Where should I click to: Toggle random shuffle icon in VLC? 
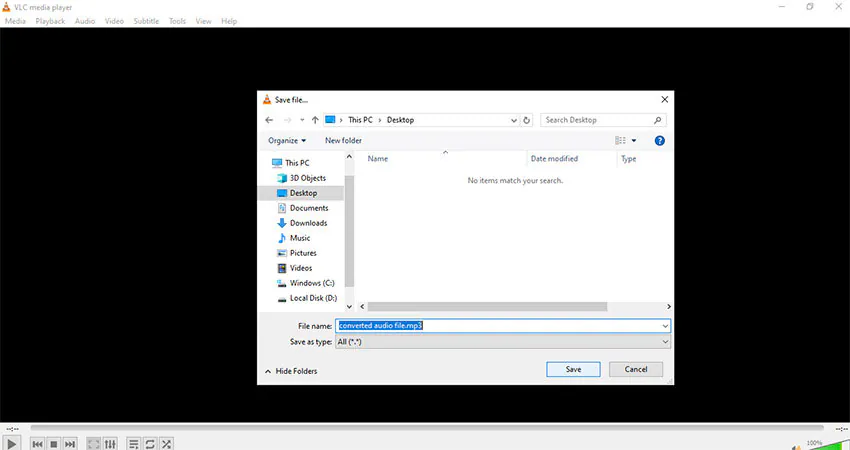point(166,444)
